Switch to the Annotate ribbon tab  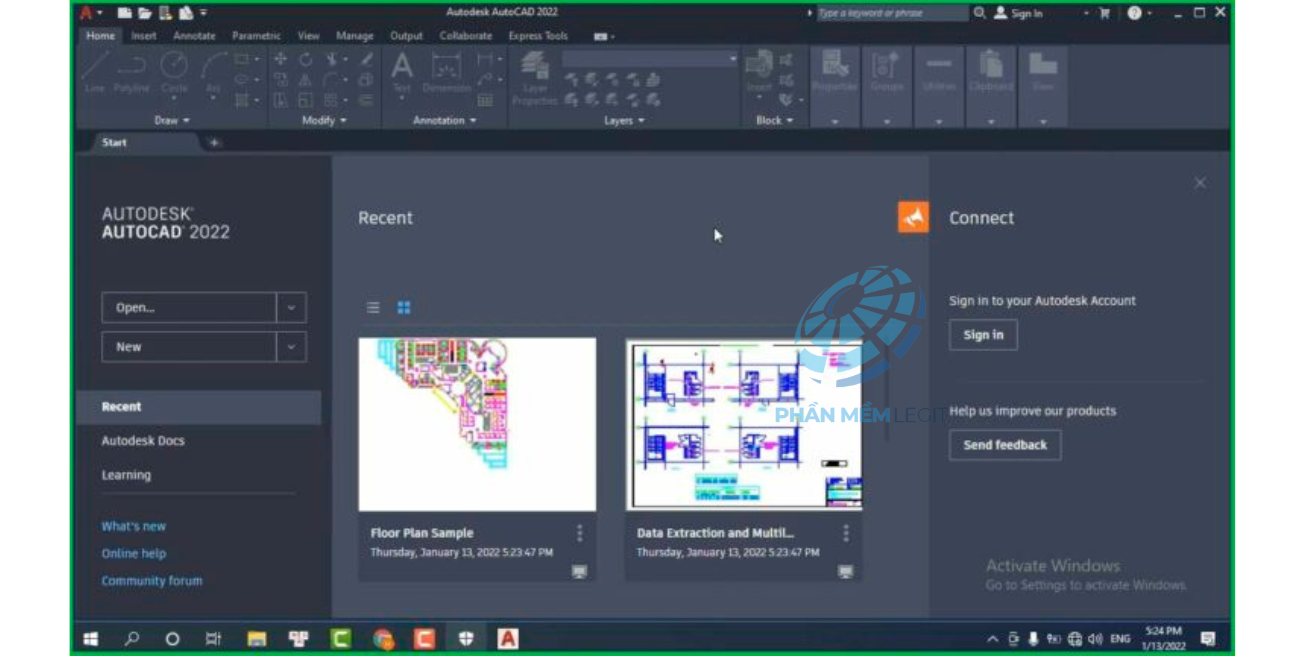pos(194,36)
